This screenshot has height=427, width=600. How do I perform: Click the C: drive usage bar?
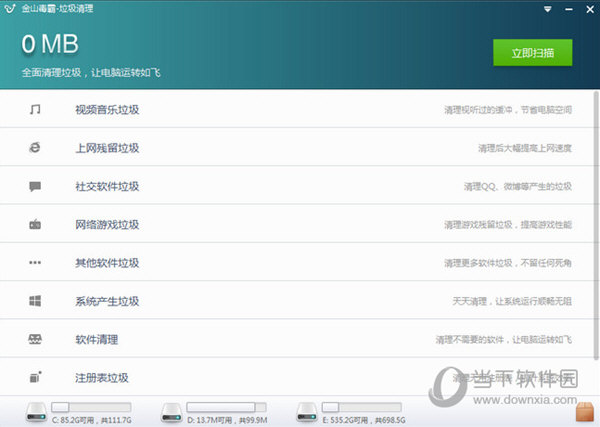click(x=92, y=406)
